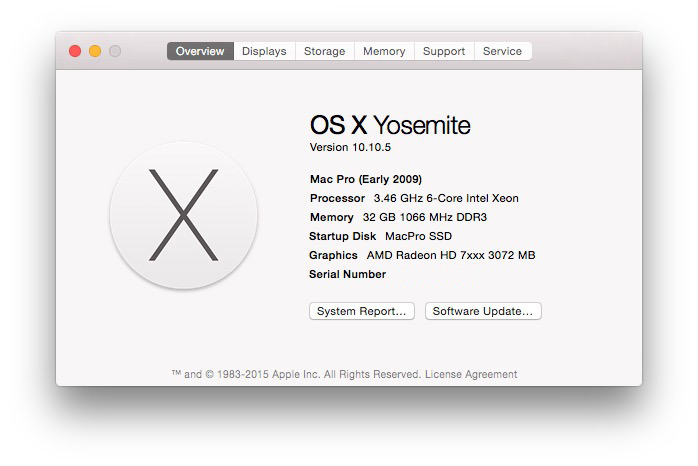Click the MacPro SSD startup disk value
The height and width of the screenshot is (466, 698).
point(418,236)
